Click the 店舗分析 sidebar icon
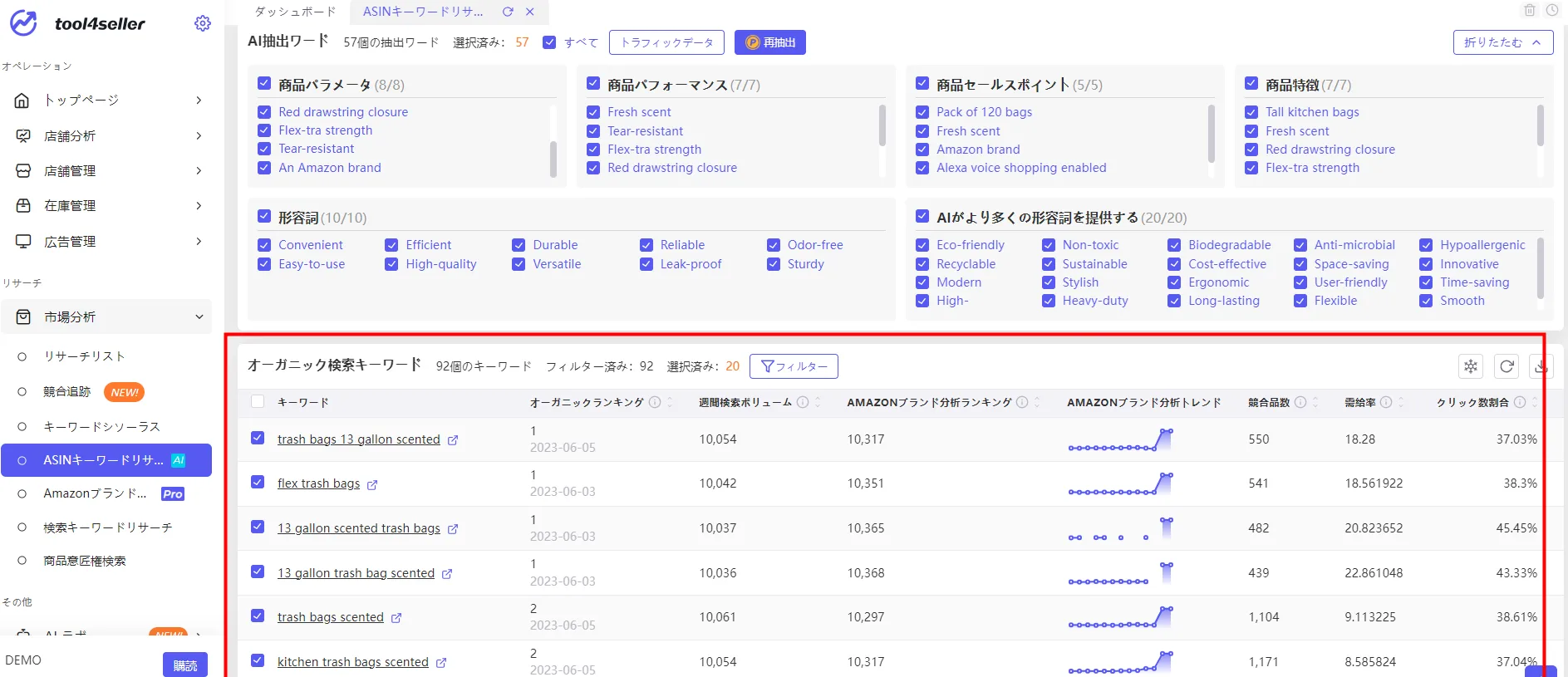1568x677 pixels. click(22, 135)
